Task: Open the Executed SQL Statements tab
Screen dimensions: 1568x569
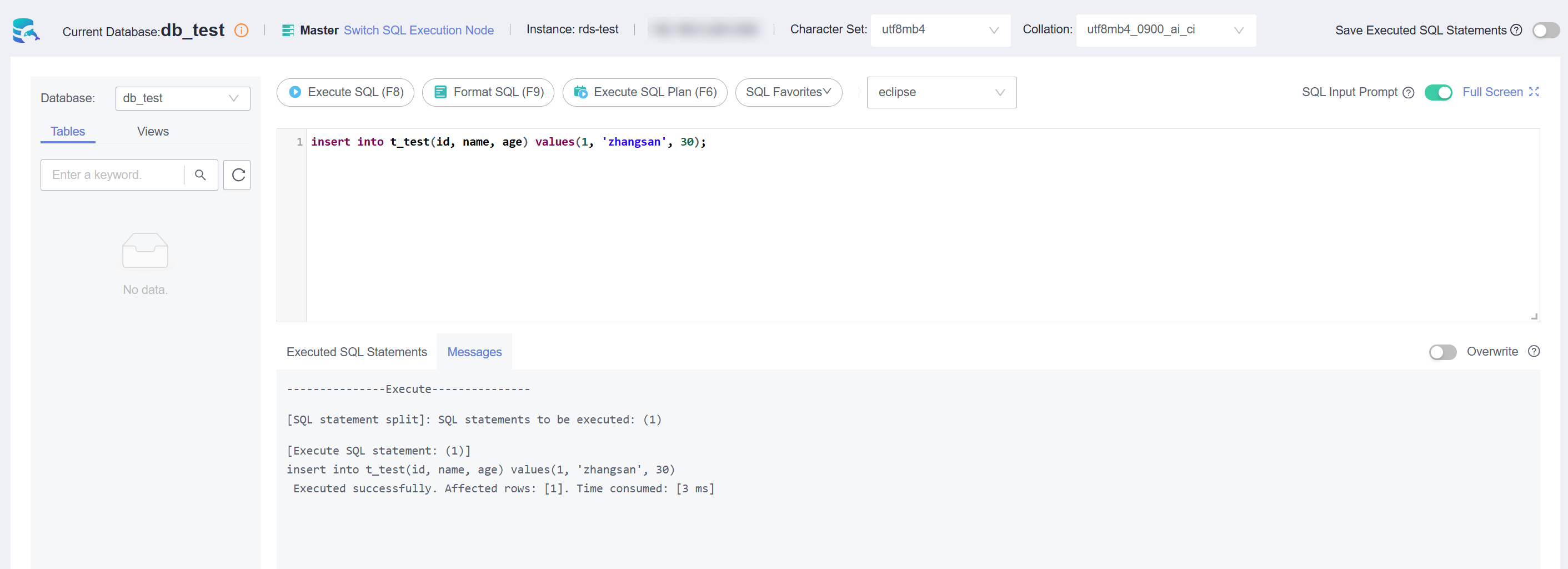Action: [357, 352]
